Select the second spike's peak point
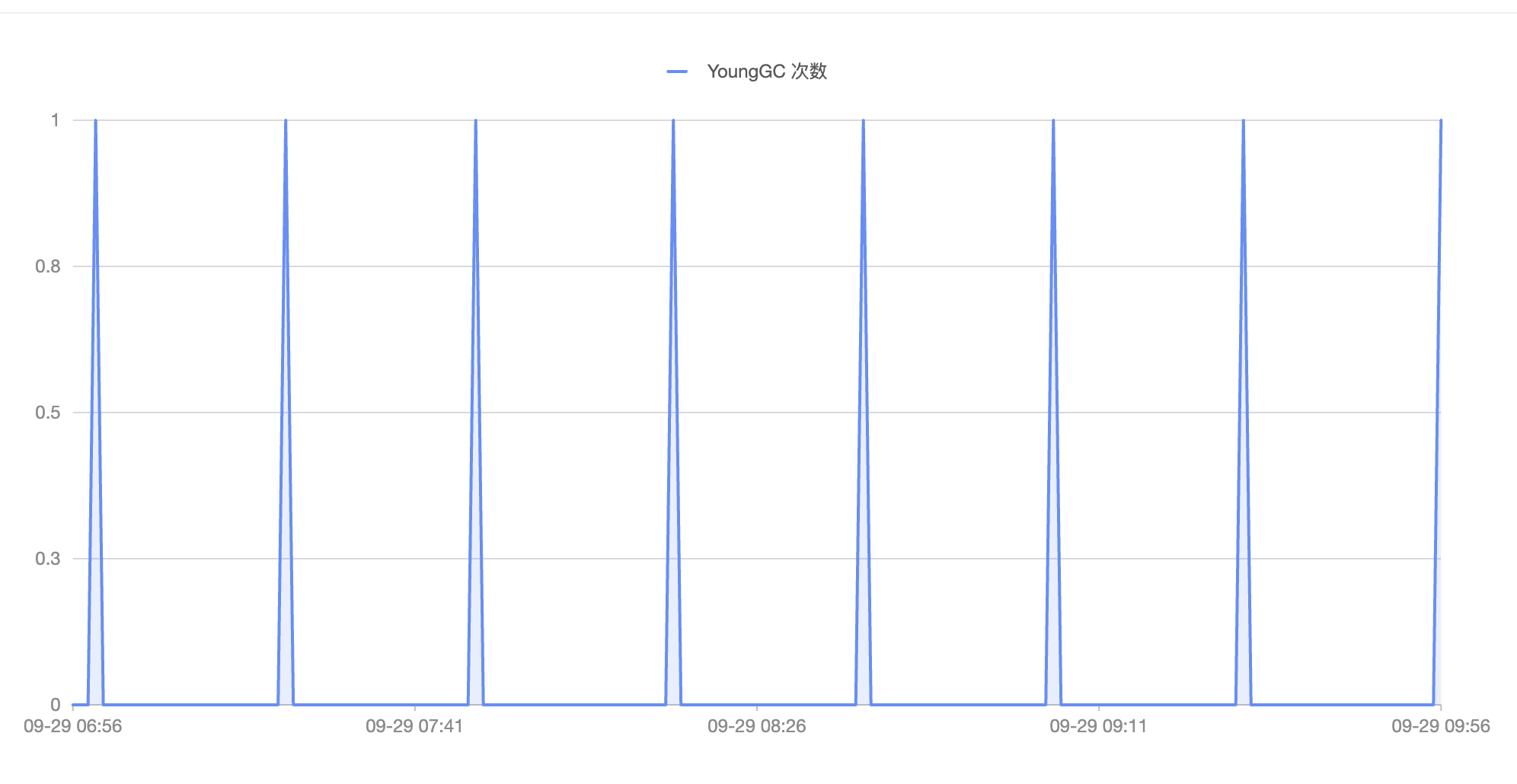 click(286, 121)
